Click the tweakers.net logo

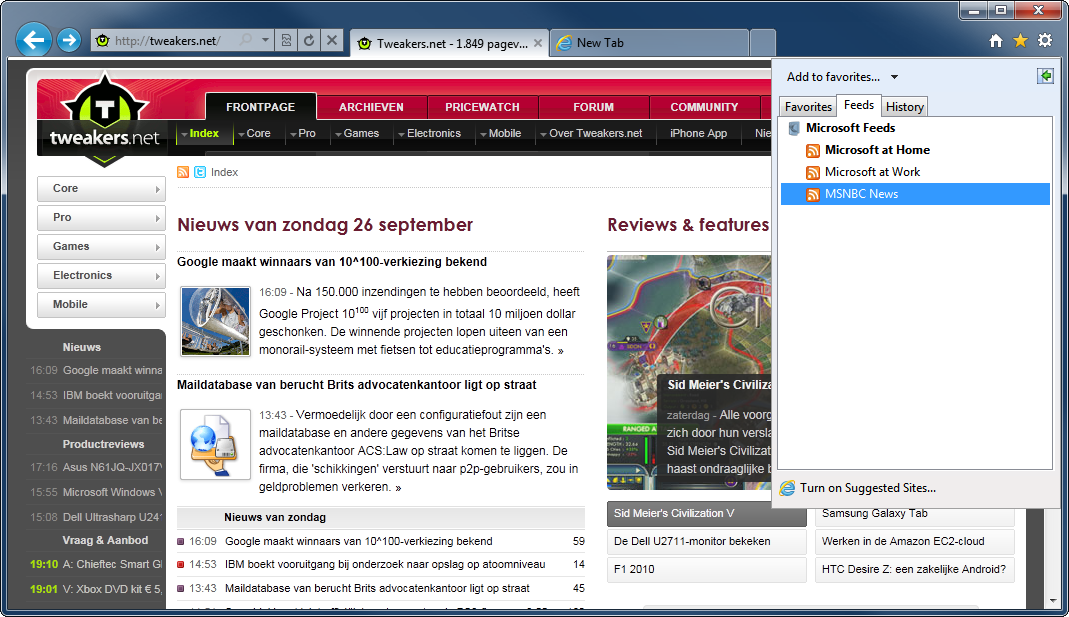[104, 120]
